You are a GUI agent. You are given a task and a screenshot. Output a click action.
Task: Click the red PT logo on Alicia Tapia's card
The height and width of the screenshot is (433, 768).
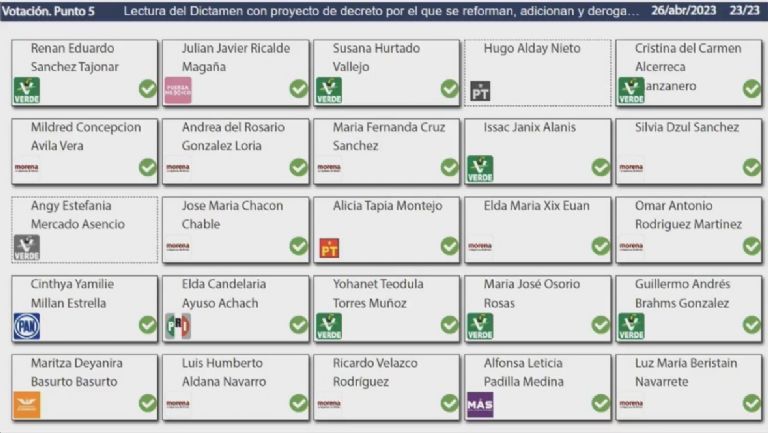[329, 248]
